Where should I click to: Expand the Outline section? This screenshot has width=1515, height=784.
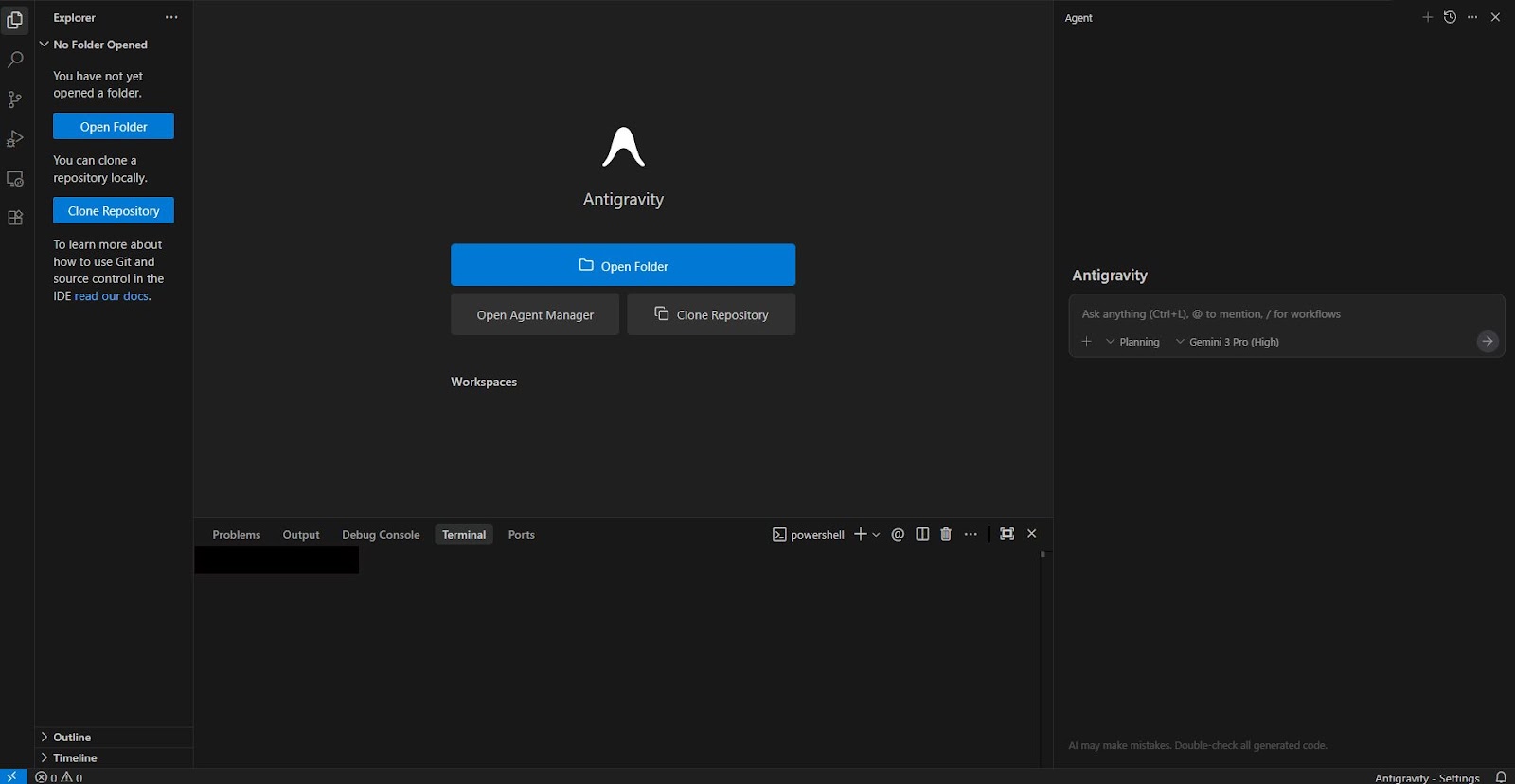[x=72, y=737]
